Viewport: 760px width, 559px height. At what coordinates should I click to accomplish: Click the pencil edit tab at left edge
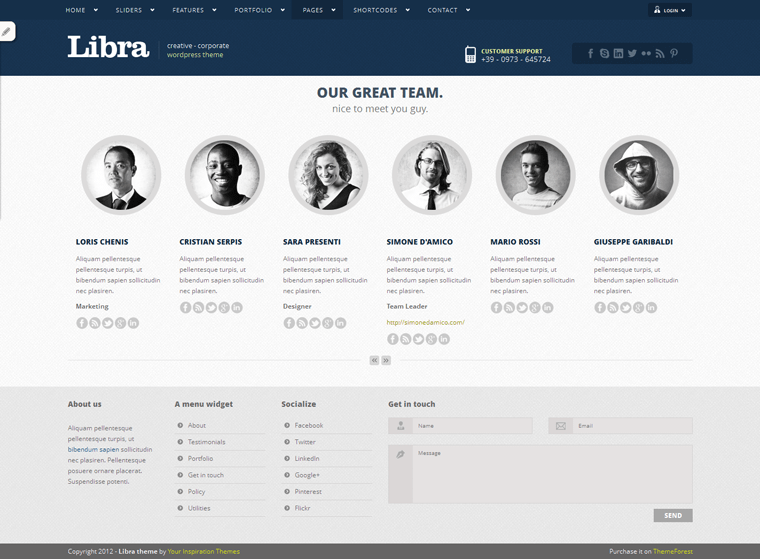pyautogui.click(x=7, y=32)
